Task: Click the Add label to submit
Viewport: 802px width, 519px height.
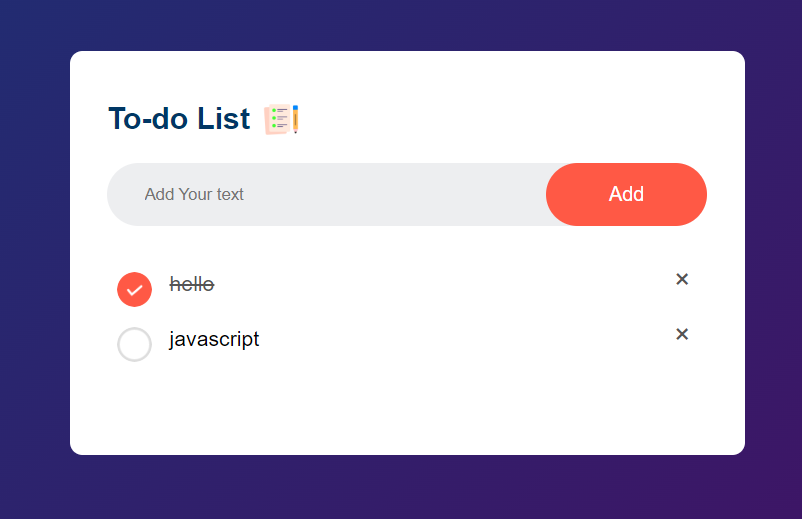Action: click(x=626, y=194)
